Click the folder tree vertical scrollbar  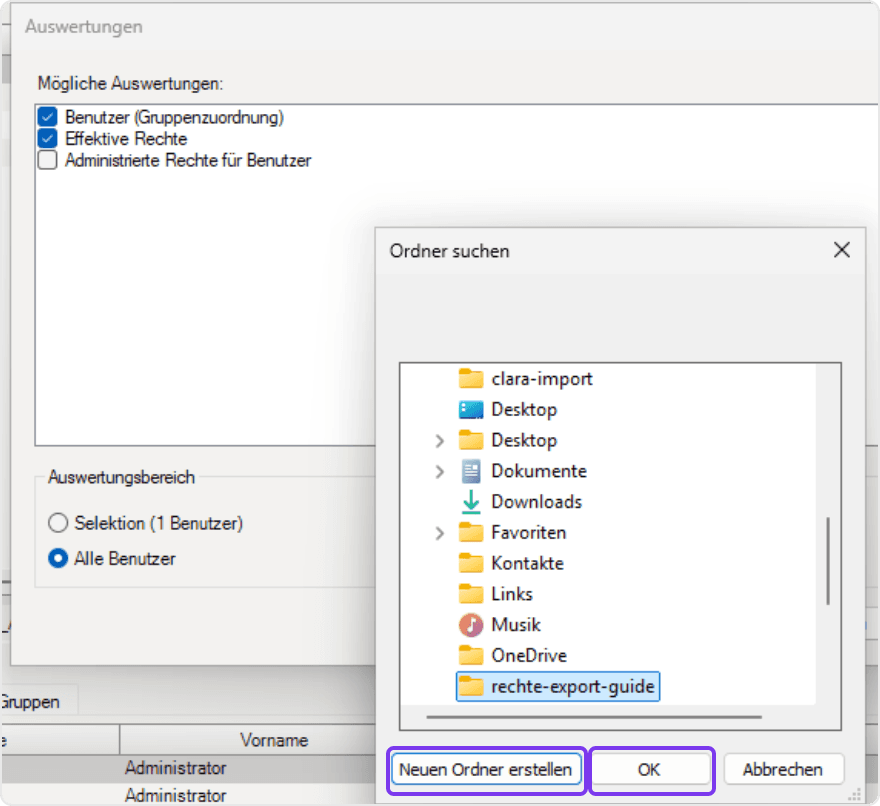coord(828,561)
